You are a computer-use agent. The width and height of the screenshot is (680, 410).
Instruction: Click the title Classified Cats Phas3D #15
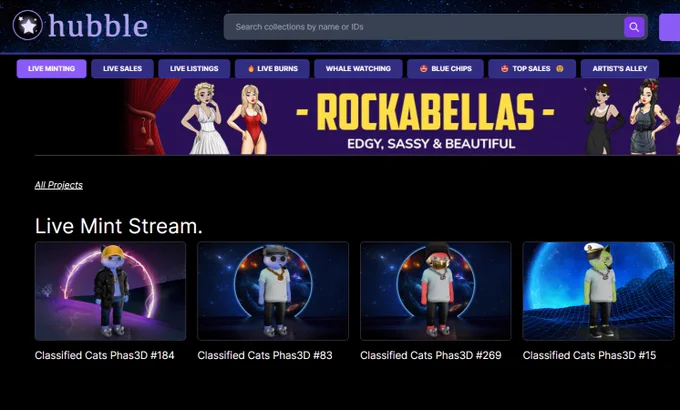point(589,355)
